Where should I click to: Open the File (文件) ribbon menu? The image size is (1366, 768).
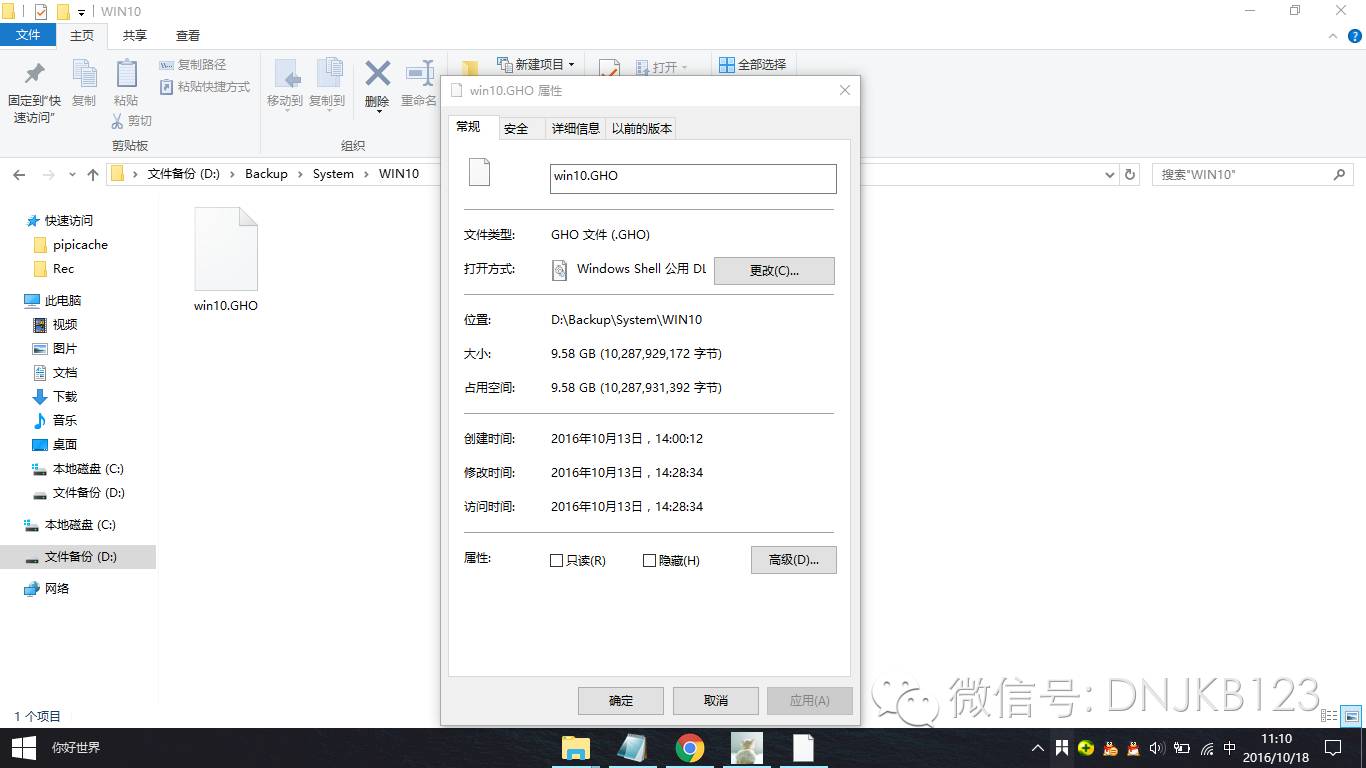point(28,35)
